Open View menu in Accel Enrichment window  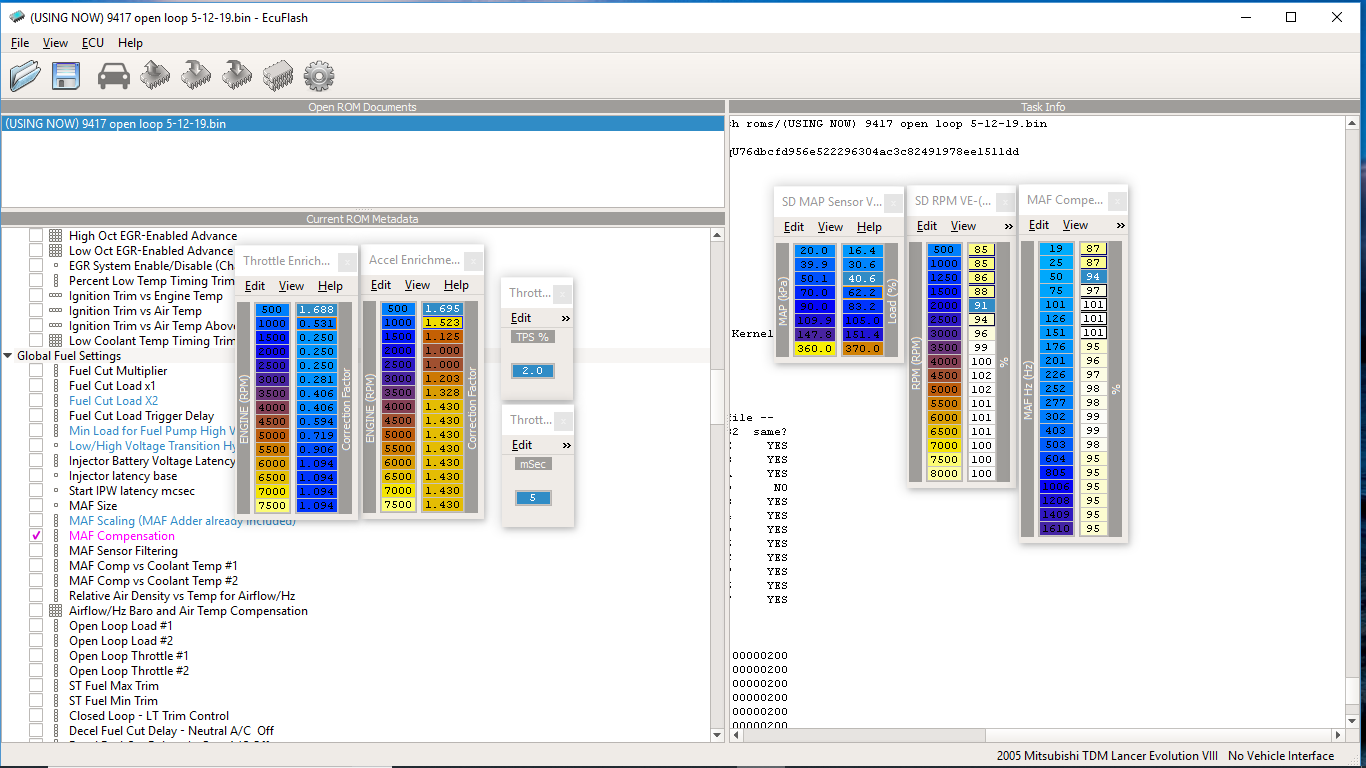[x=417, y=285]
